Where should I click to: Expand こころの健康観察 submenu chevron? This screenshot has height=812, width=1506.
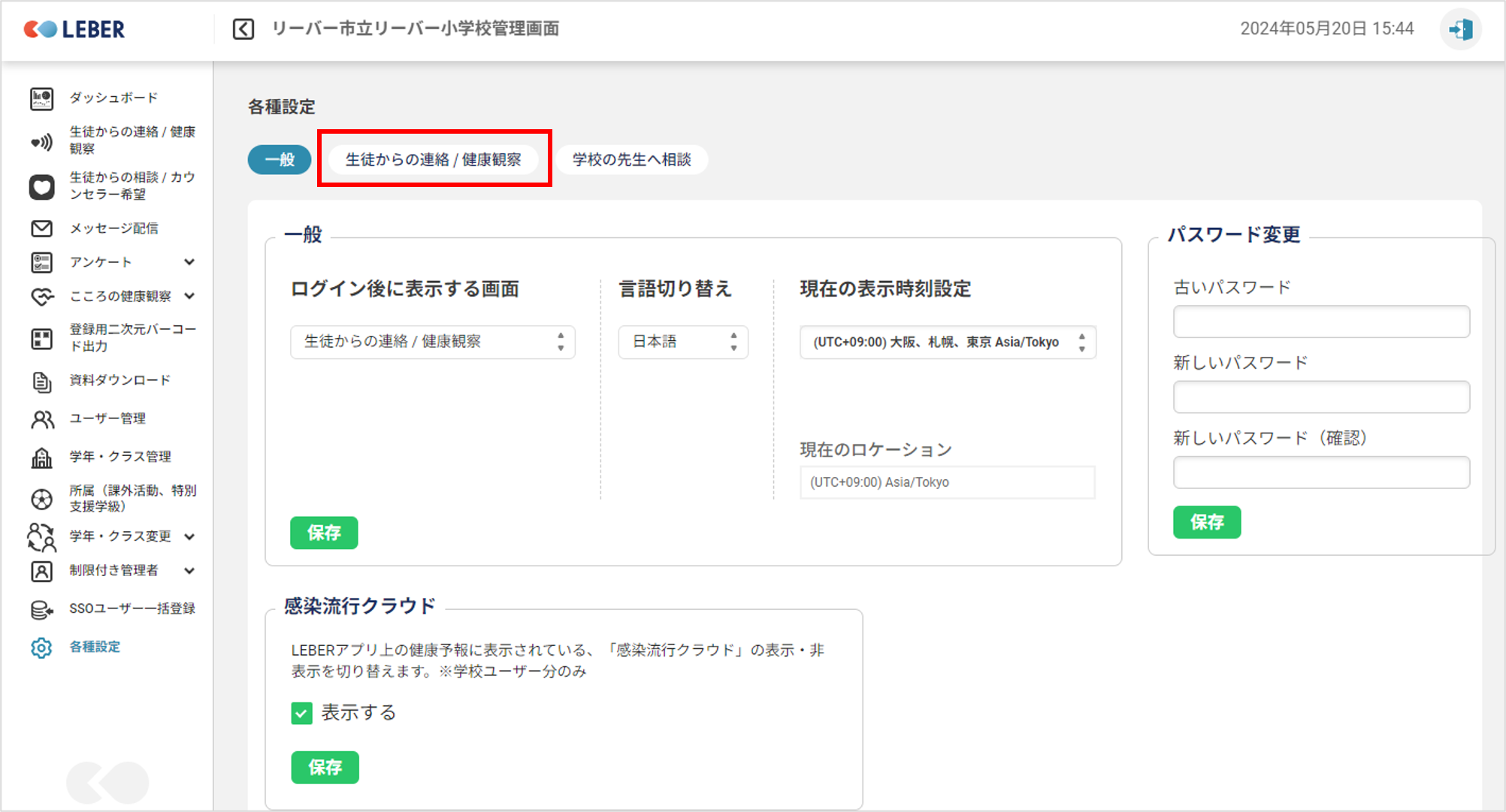(x=189, y=296)
